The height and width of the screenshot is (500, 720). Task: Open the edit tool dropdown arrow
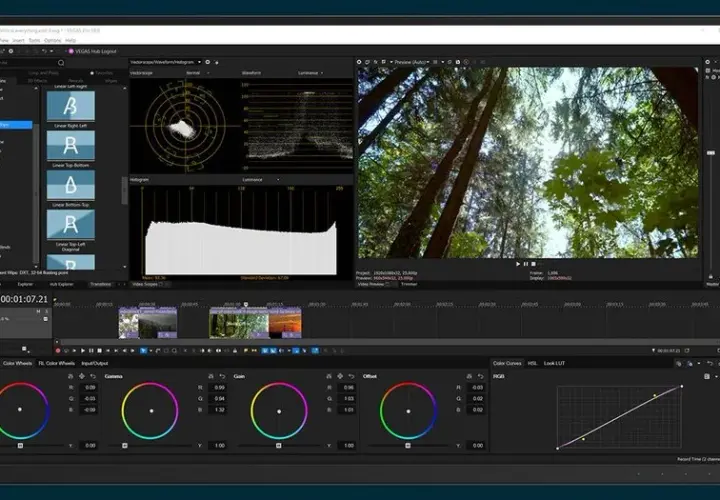click(151, 351)
